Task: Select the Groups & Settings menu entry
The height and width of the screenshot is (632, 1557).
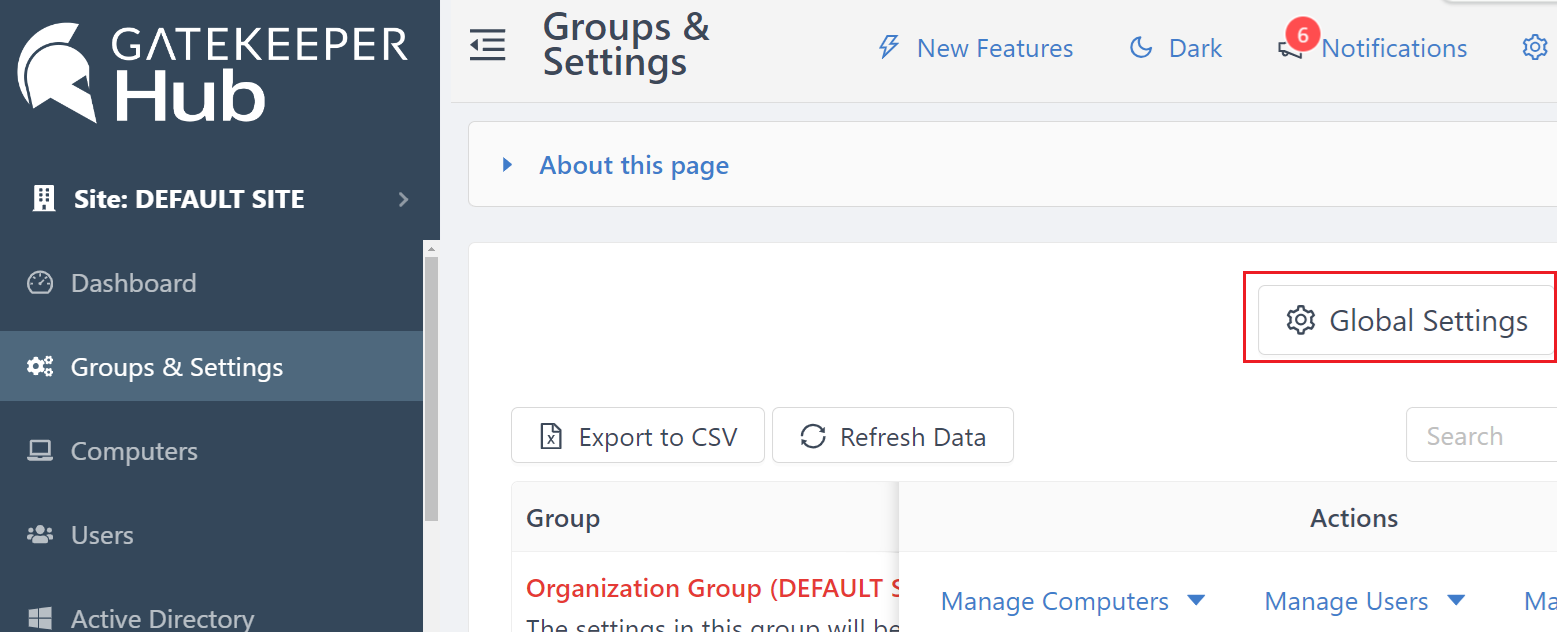Action: coord(176,366)
